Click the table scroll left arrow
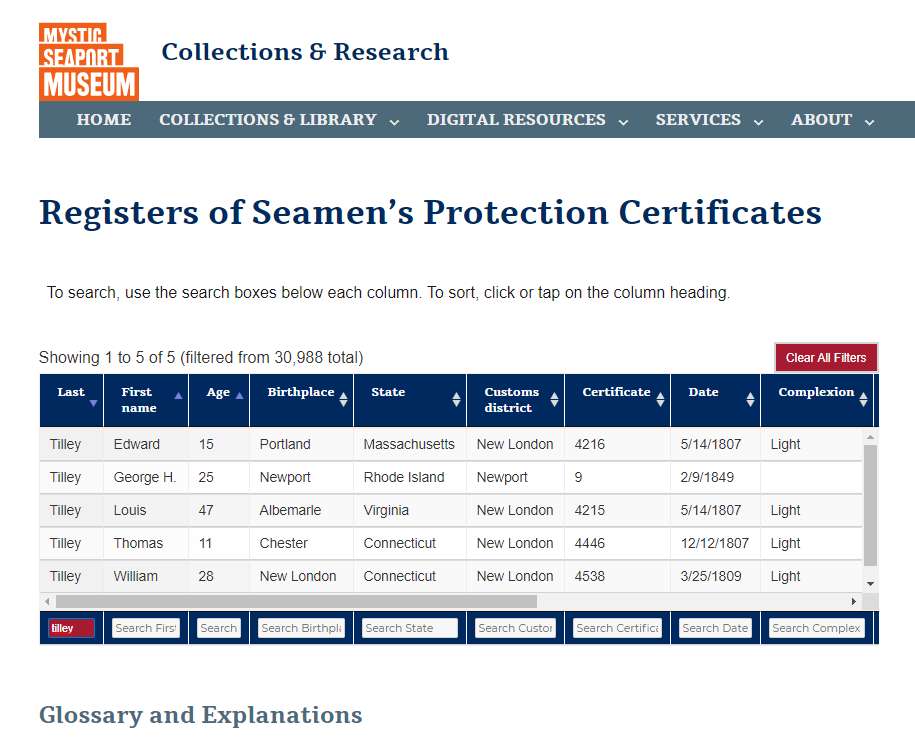The width and height of the screenshot is (915, 746). [x=47, y=601]
